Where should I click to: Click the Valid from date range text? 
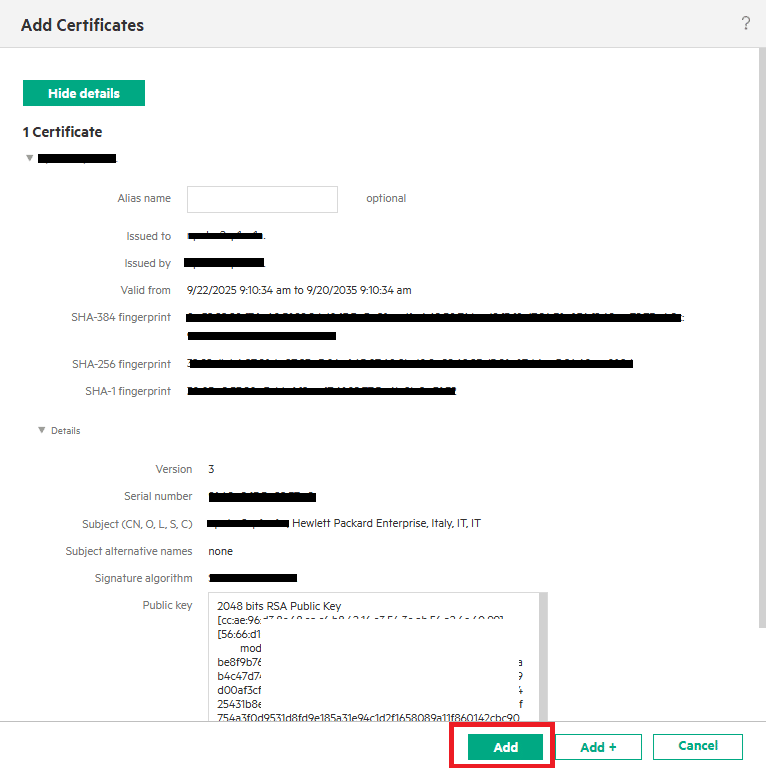(299, 290)
